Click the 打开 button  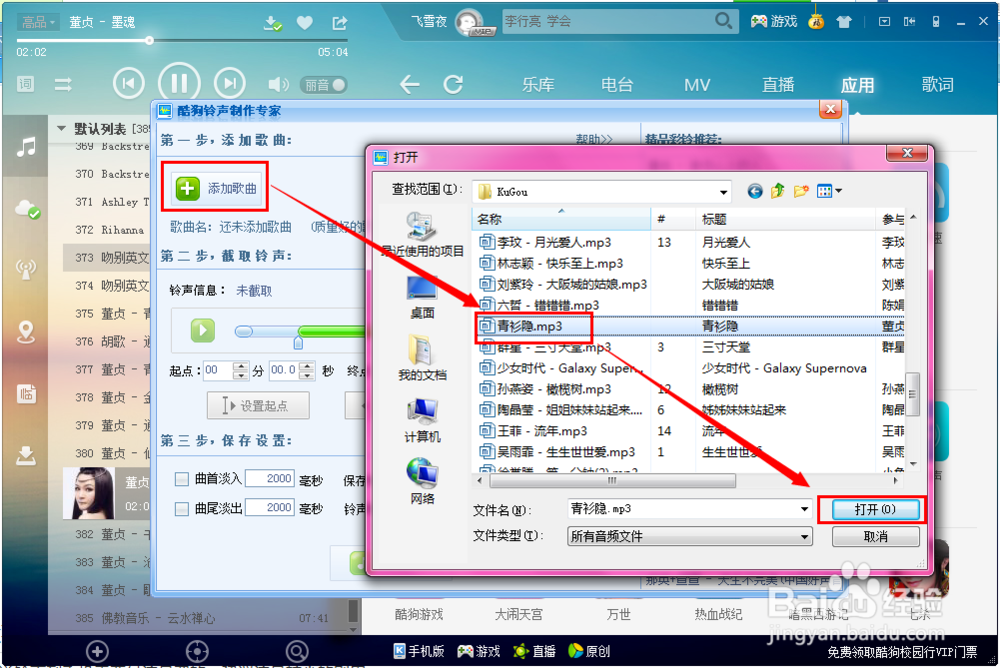tap(875, 509)
